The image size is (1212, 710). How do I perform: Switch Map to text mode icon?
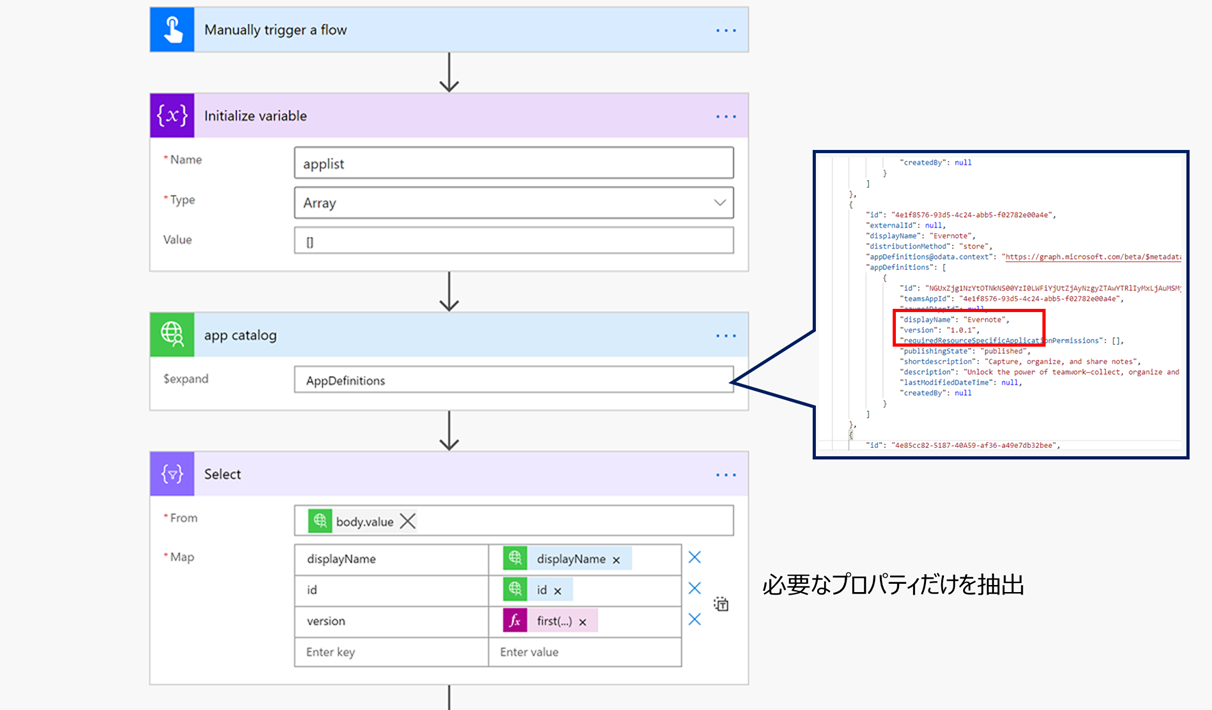point(721,604)
